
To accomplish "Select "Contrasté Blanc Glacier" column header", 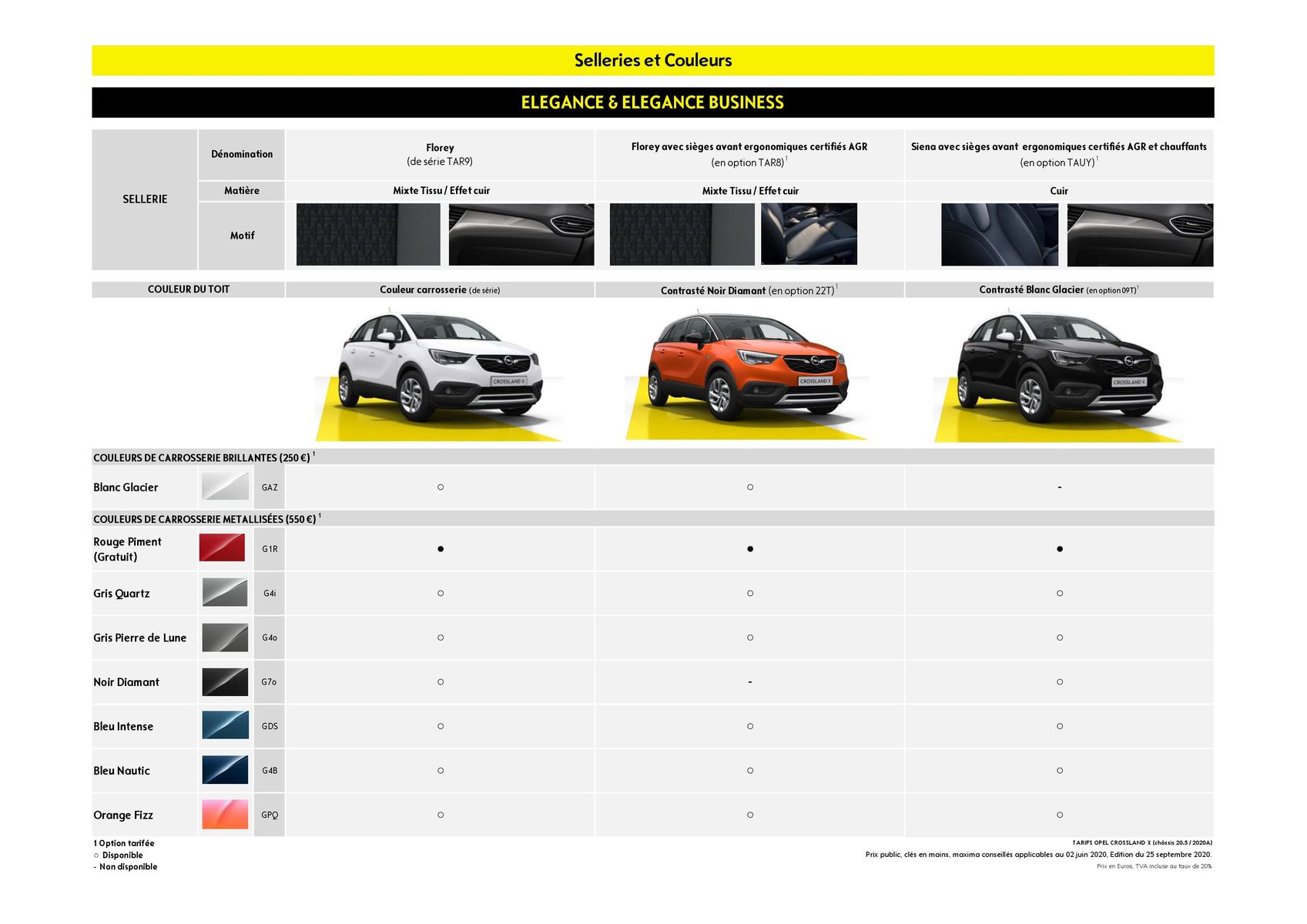I will (x=1059, y=290).
